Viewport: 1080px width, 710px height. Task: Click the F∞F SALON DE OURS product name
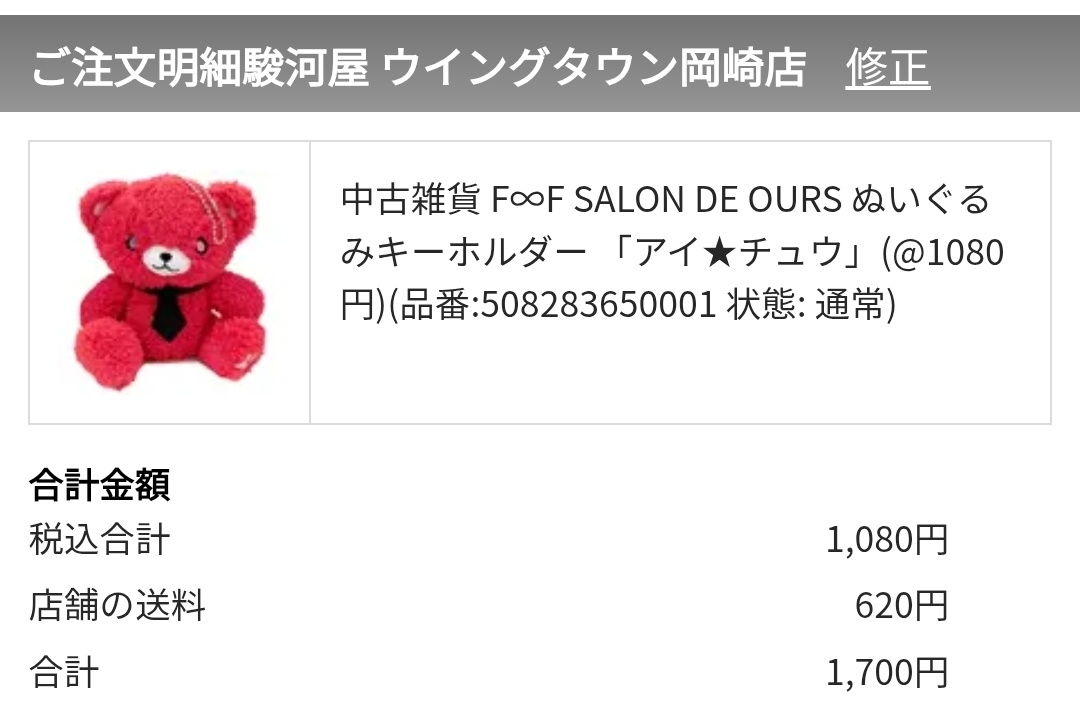tap(666, 200)
